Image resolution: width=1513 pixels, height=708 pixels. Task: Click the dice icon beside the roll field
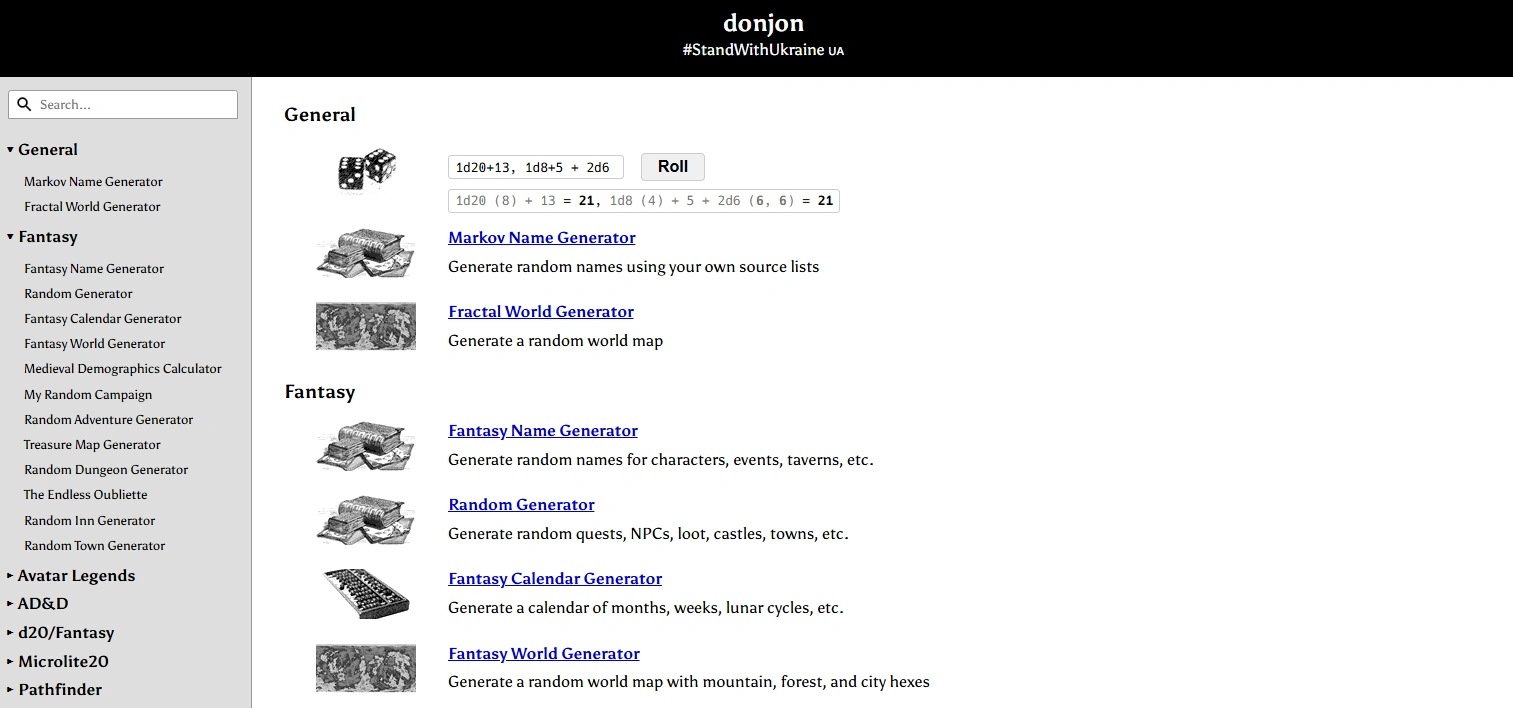coord(366,170)
